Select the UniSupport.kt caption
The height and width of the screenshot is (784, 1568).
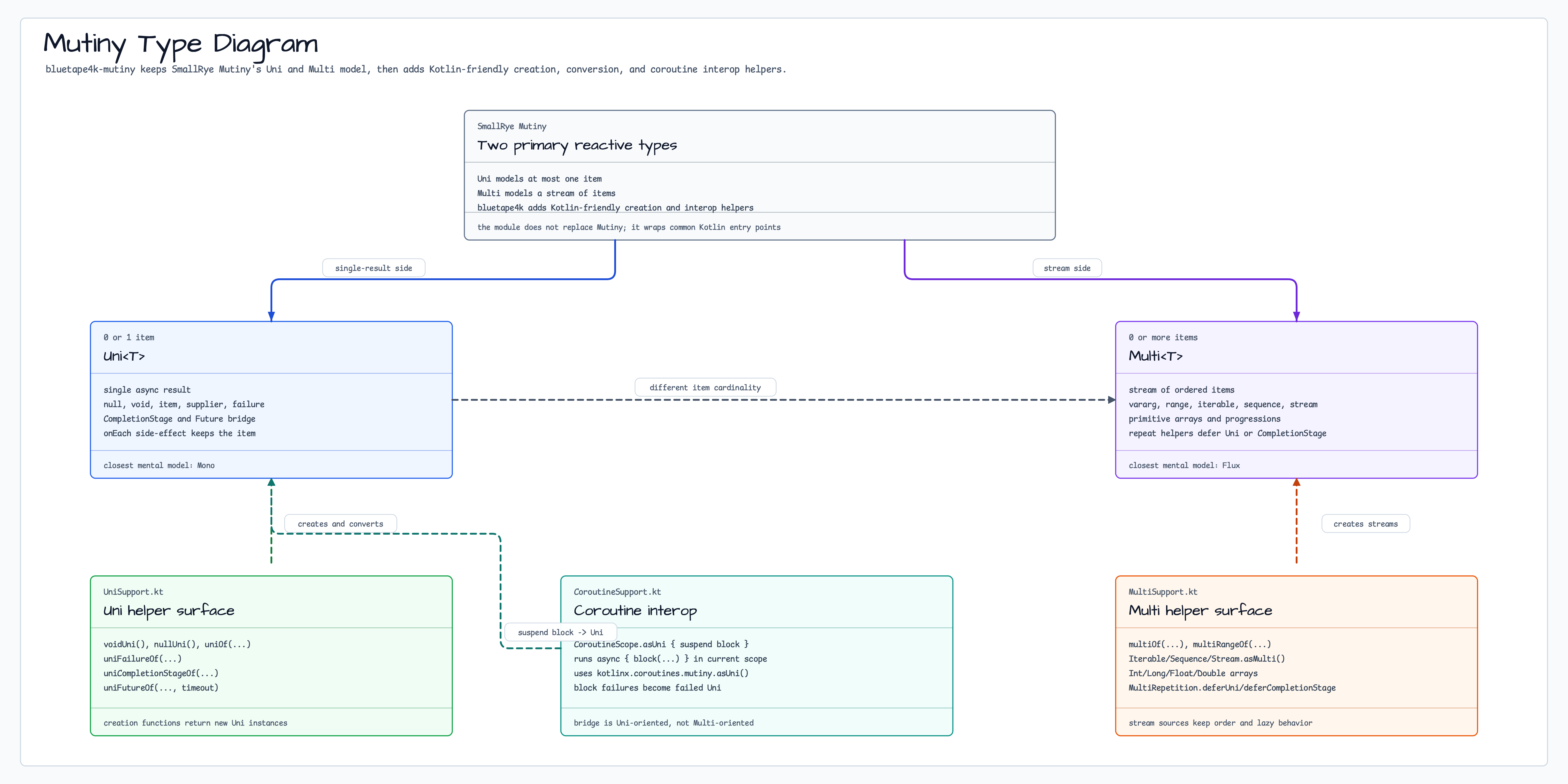point(133,592)
